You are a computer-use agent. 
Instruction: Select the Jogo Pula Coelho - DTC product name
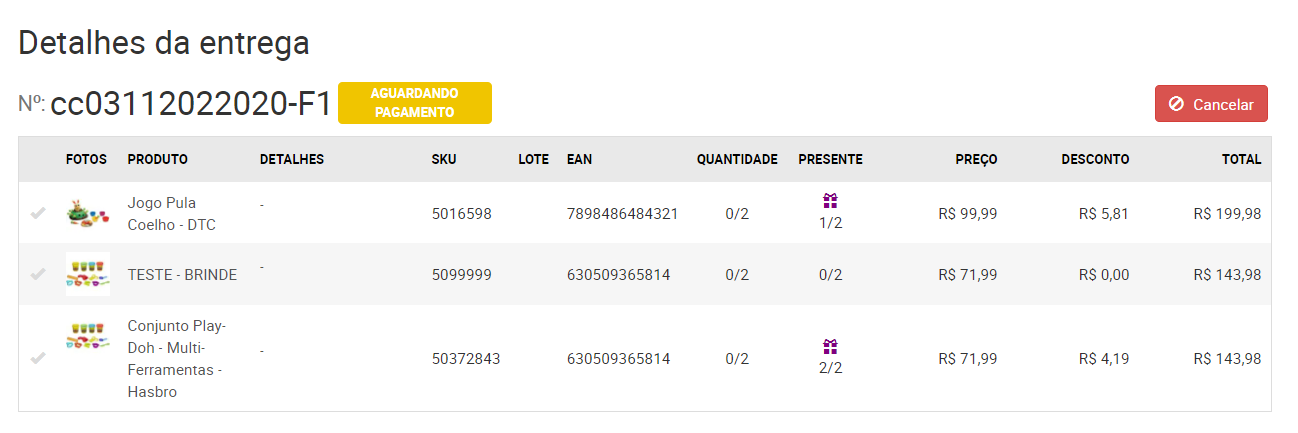(171, 214)
